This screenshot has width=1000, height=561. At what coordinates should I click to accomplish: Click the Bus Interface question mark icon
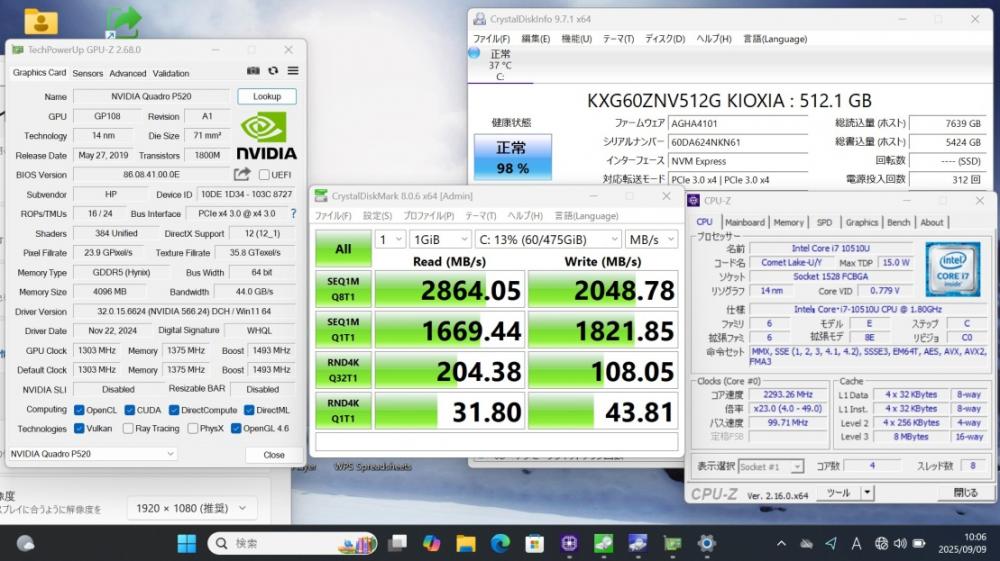coord(293,214)
